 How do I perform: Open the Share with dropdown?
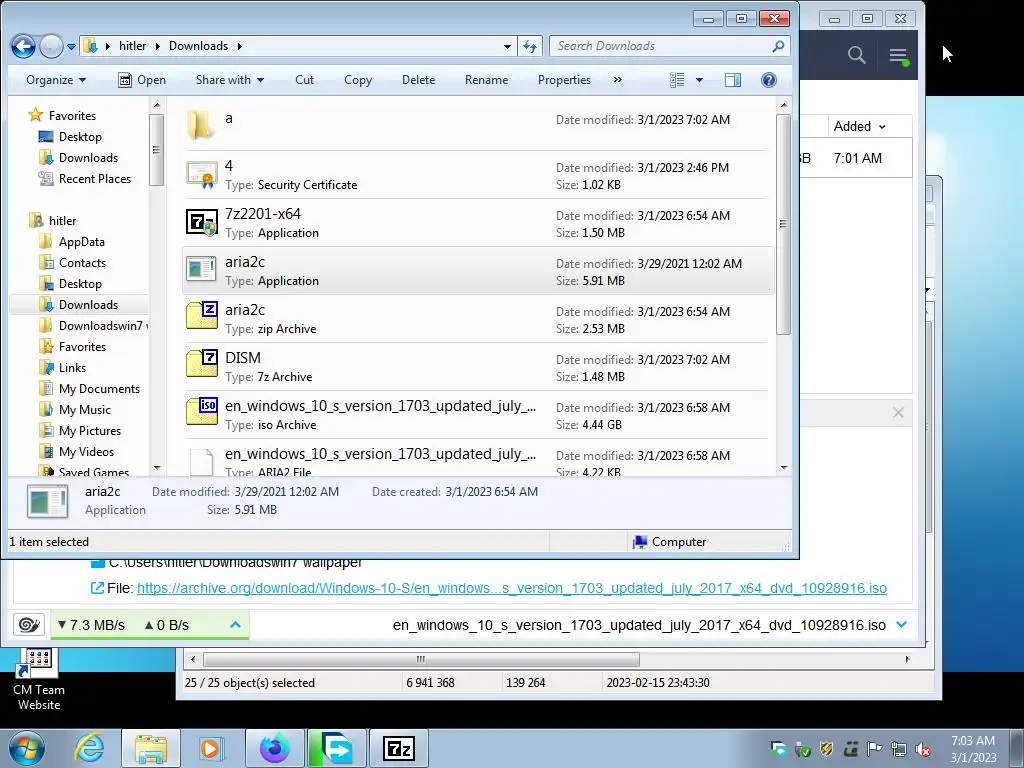(230, 80)
